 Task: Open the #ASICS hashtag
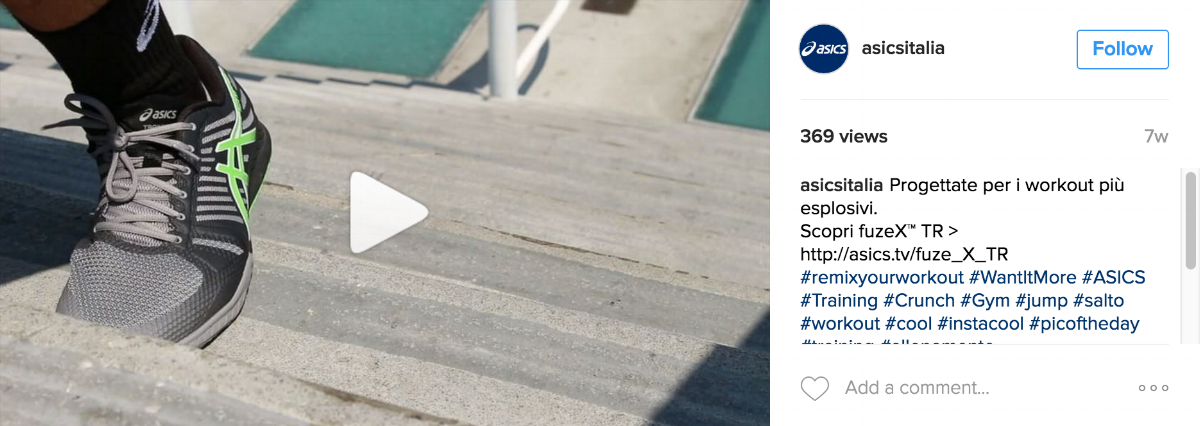point(1113,277)
